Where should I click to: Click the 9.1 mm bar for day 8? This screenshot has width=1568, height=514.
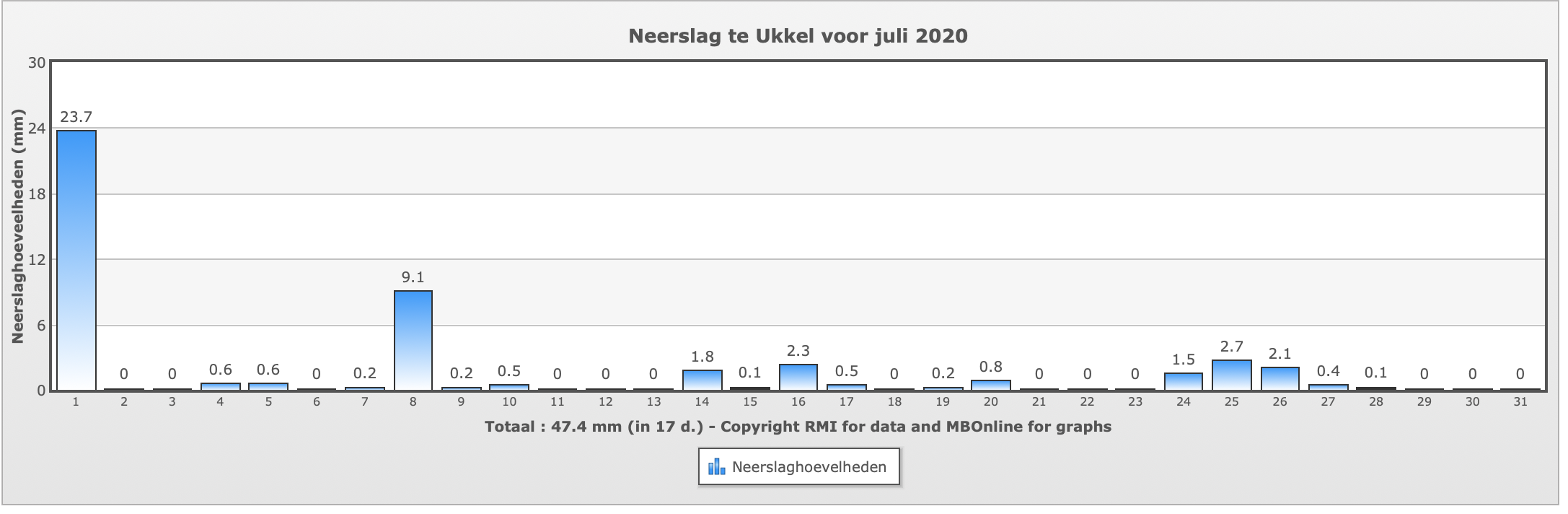click(x=413, y=340)
